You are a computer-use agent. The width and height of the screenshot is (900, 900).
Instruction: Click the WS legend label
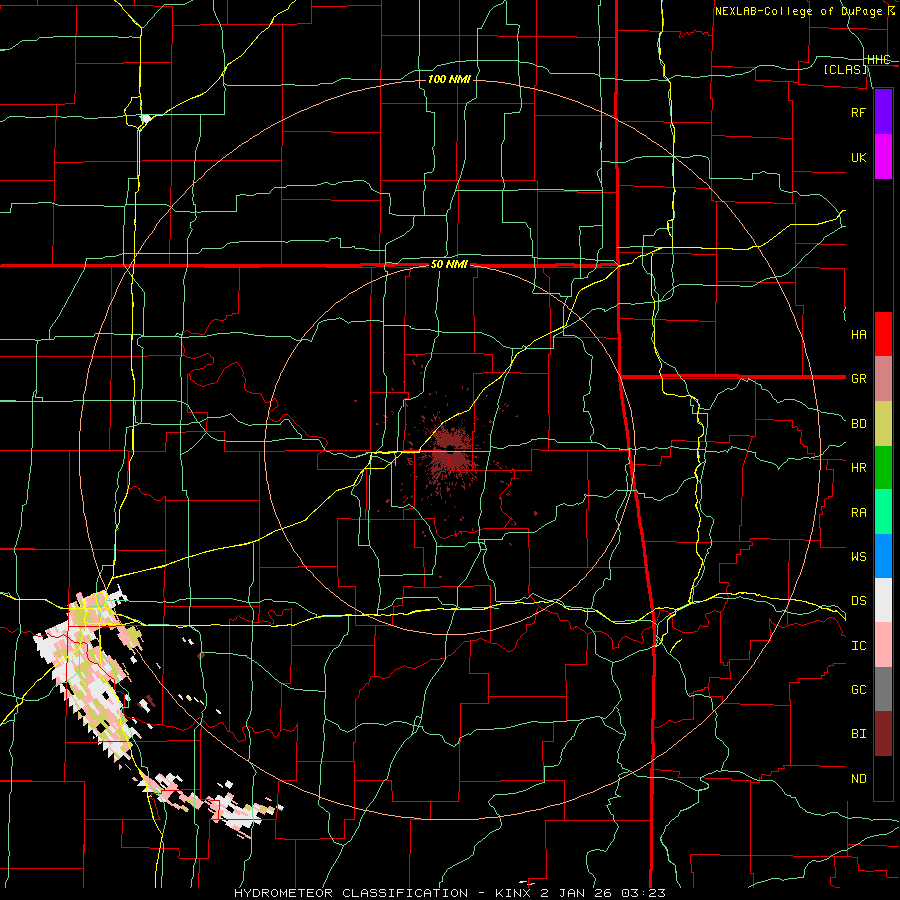tap(859, 557)
